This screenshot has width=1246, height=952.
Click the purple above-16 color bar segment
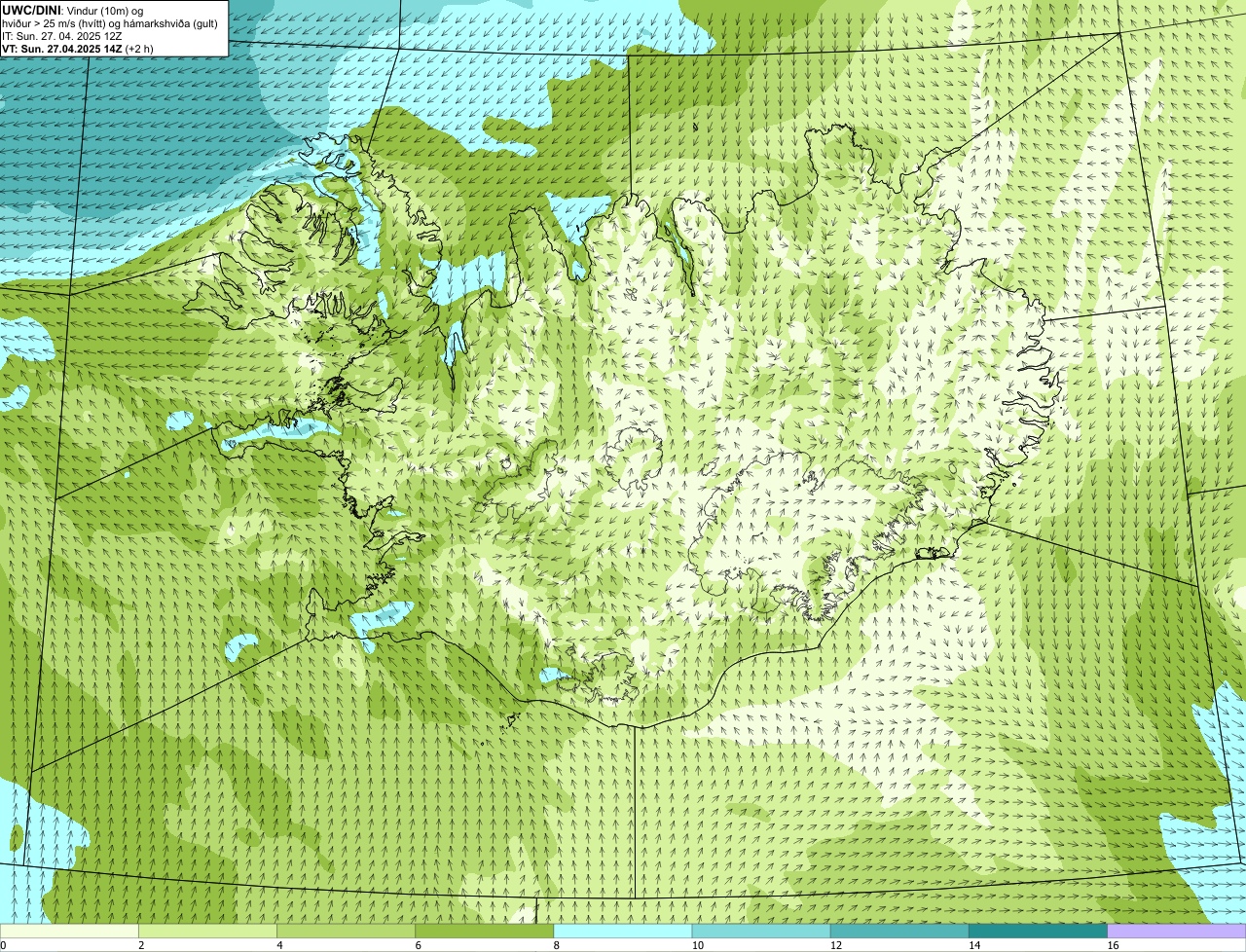[1177, 931]
